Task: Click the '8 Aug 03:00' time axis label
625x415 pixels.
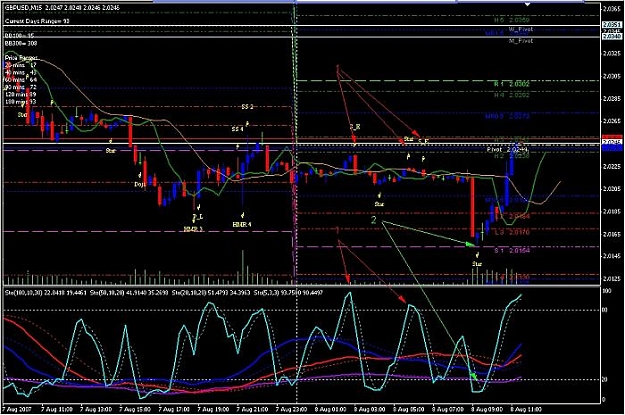Action: (370, 409)
